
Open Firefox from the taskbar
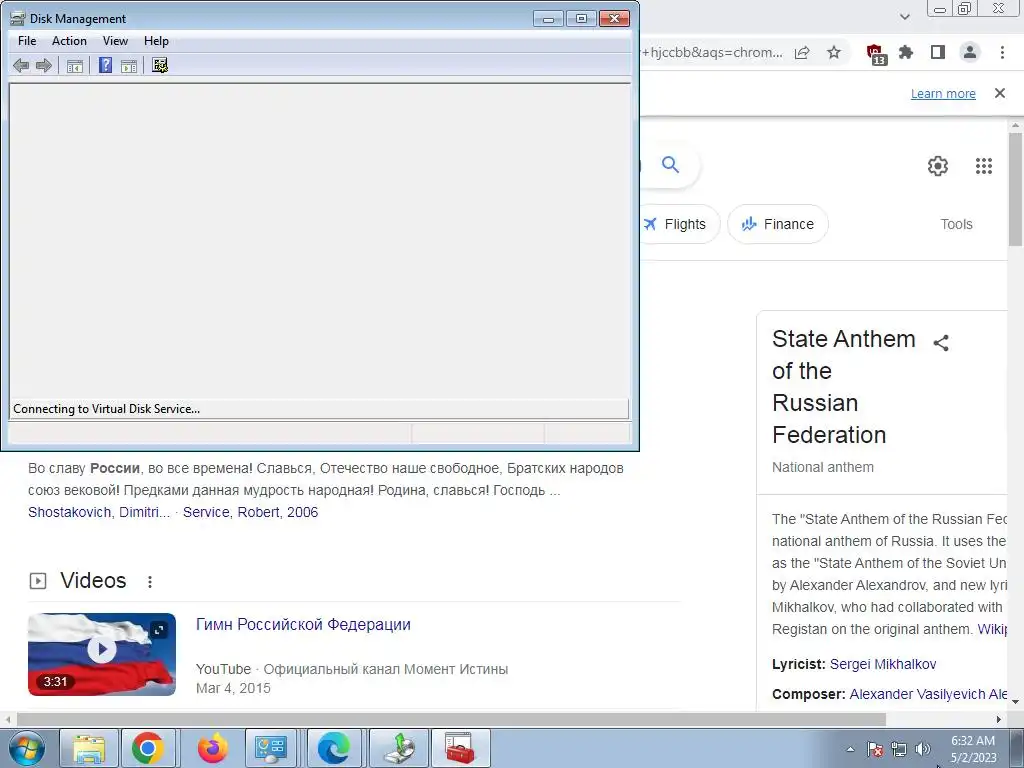[x=212, y=748]
